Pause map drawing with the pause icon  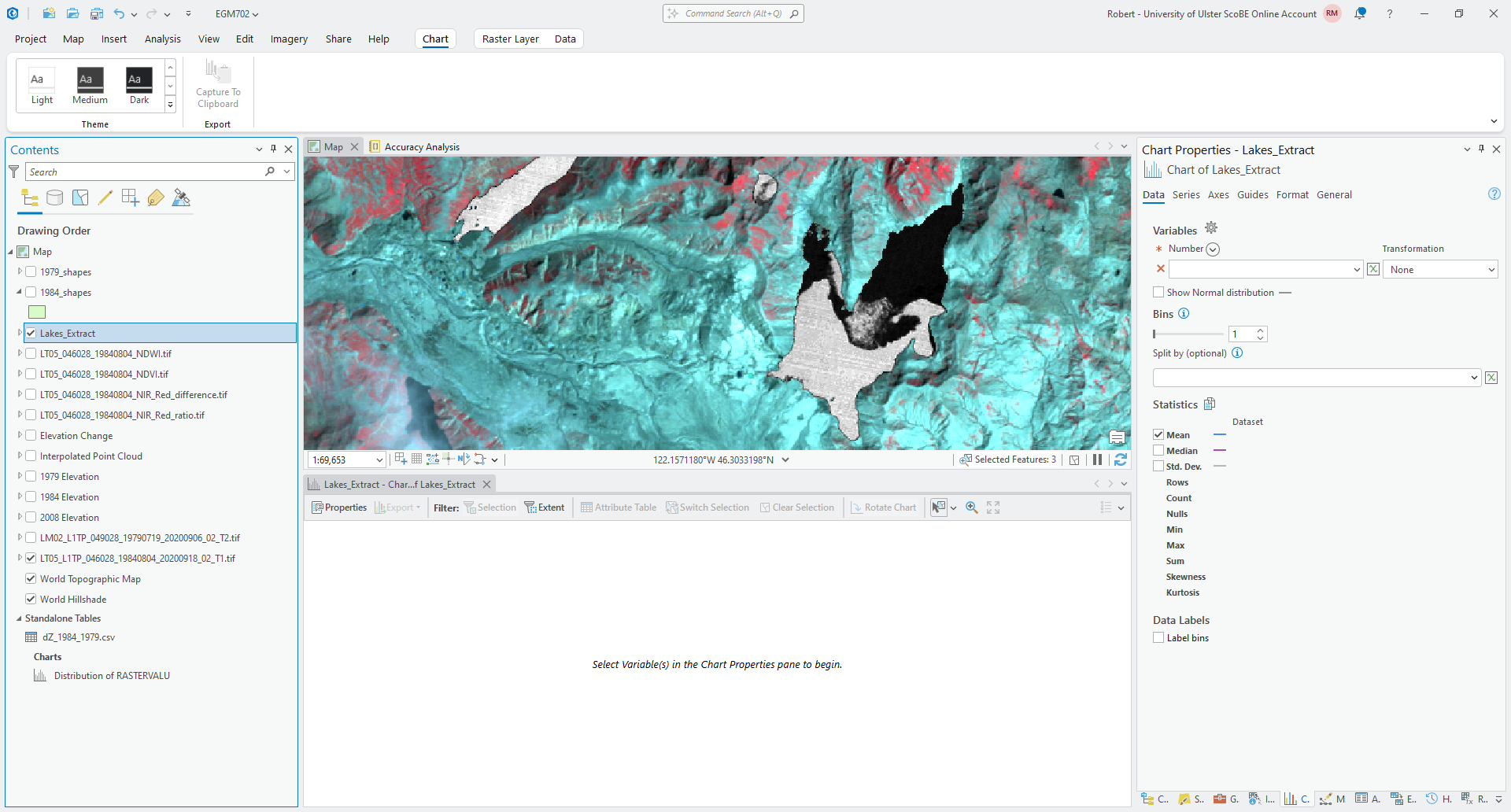tap(1097, 460)
